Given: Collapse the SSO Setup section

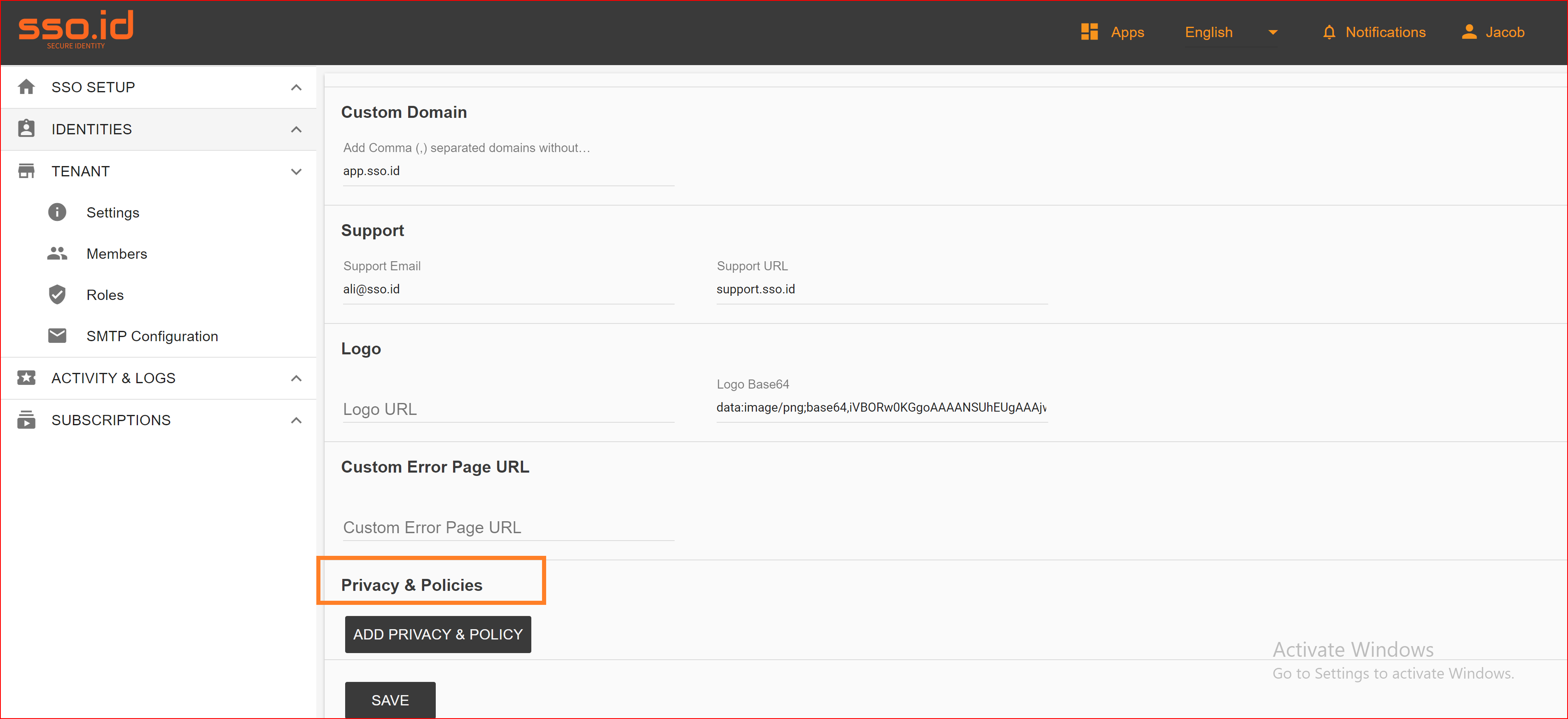Looking at the screenshot, I should click(297, 87).
